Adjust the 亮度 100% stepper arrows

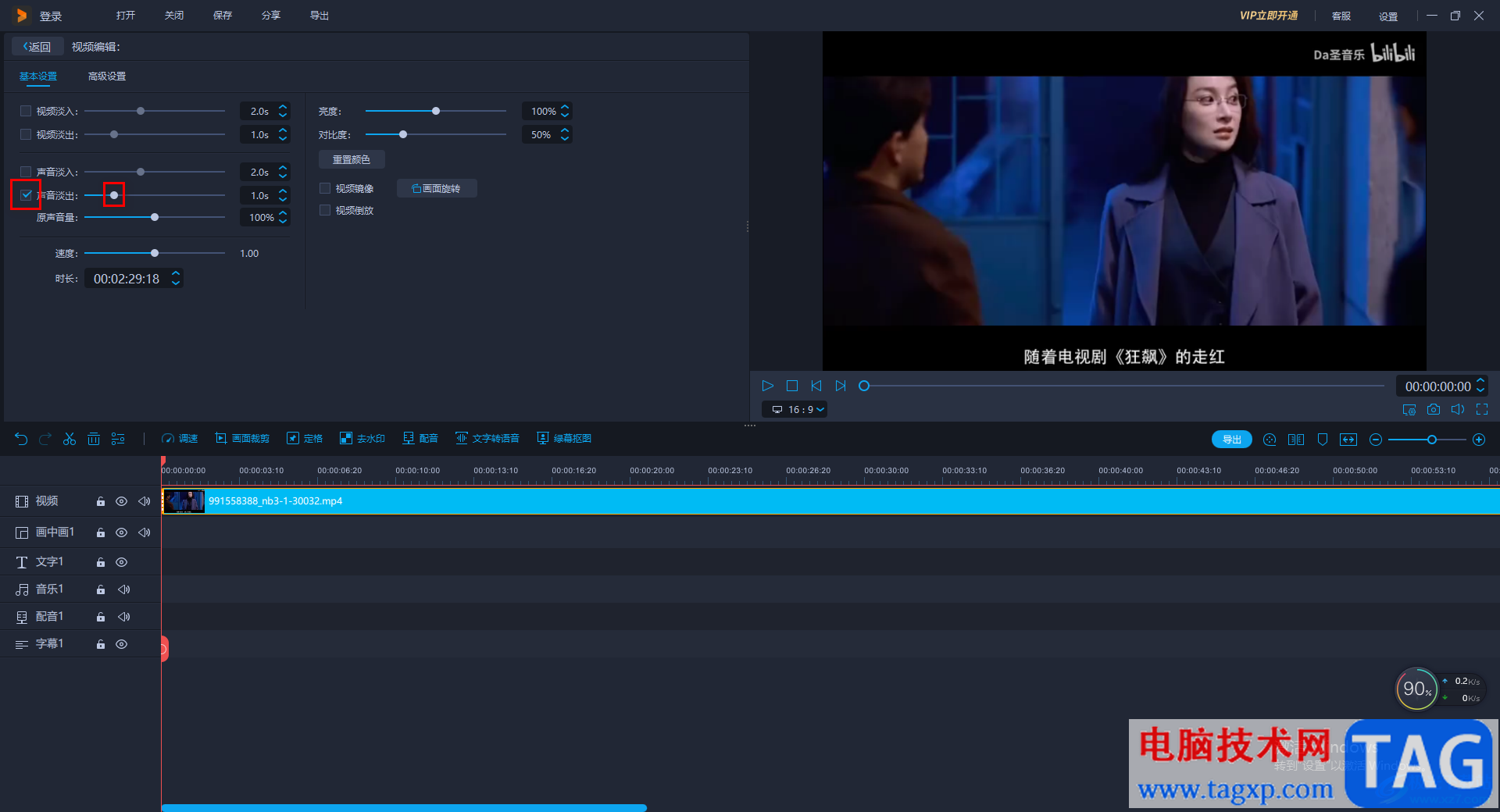565,111
